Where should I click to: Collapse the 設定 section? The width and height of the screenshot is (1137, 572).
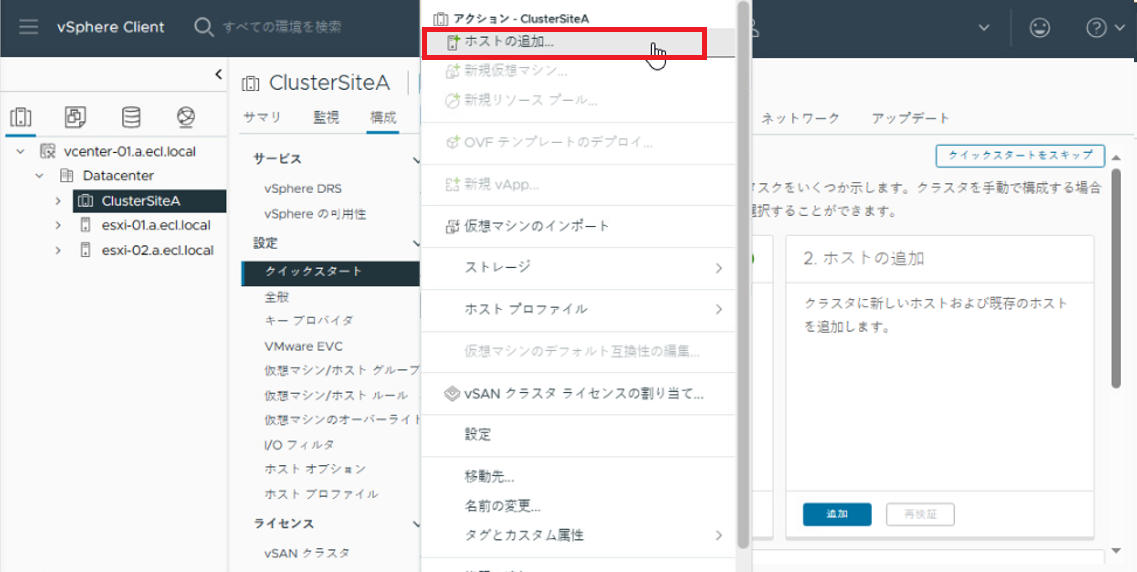416,244
